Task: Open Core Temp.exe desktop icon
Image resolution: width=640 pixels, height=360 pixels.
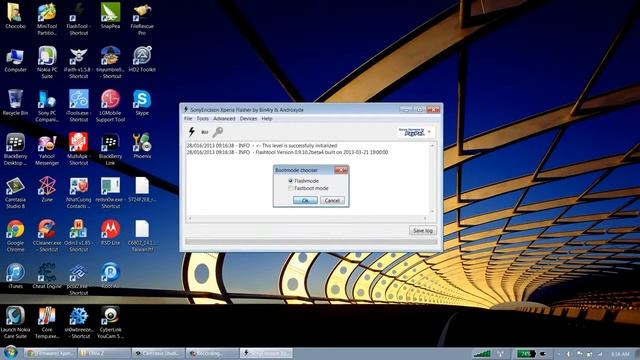Action: (x=47, y=322)
